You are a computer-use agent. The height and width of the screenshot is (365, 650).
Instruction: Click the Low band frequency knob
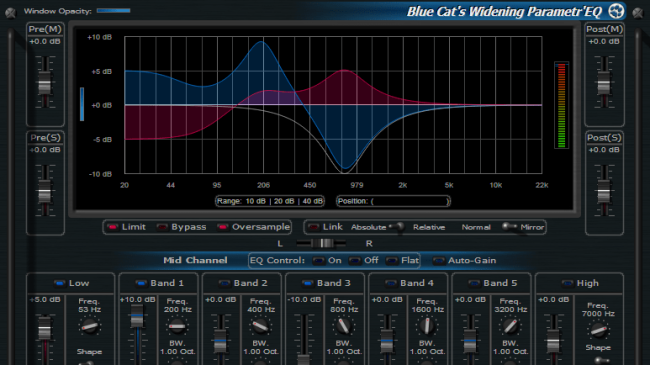(x=90, y=326)
